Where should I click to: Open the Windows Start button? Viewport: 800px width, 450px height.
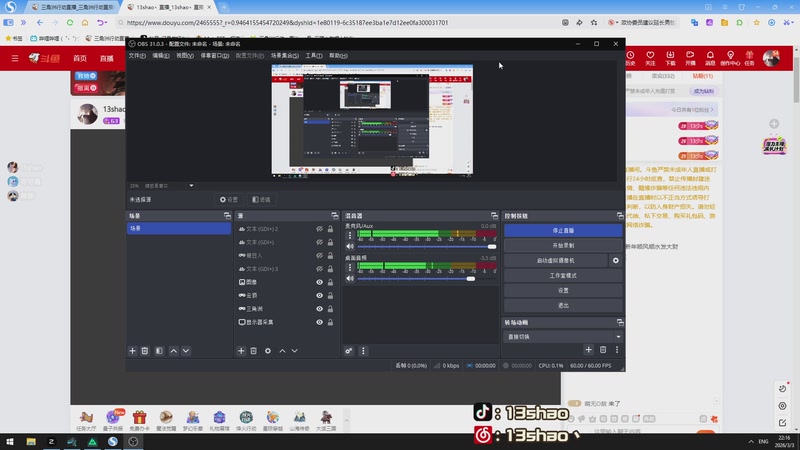[10, 441]
